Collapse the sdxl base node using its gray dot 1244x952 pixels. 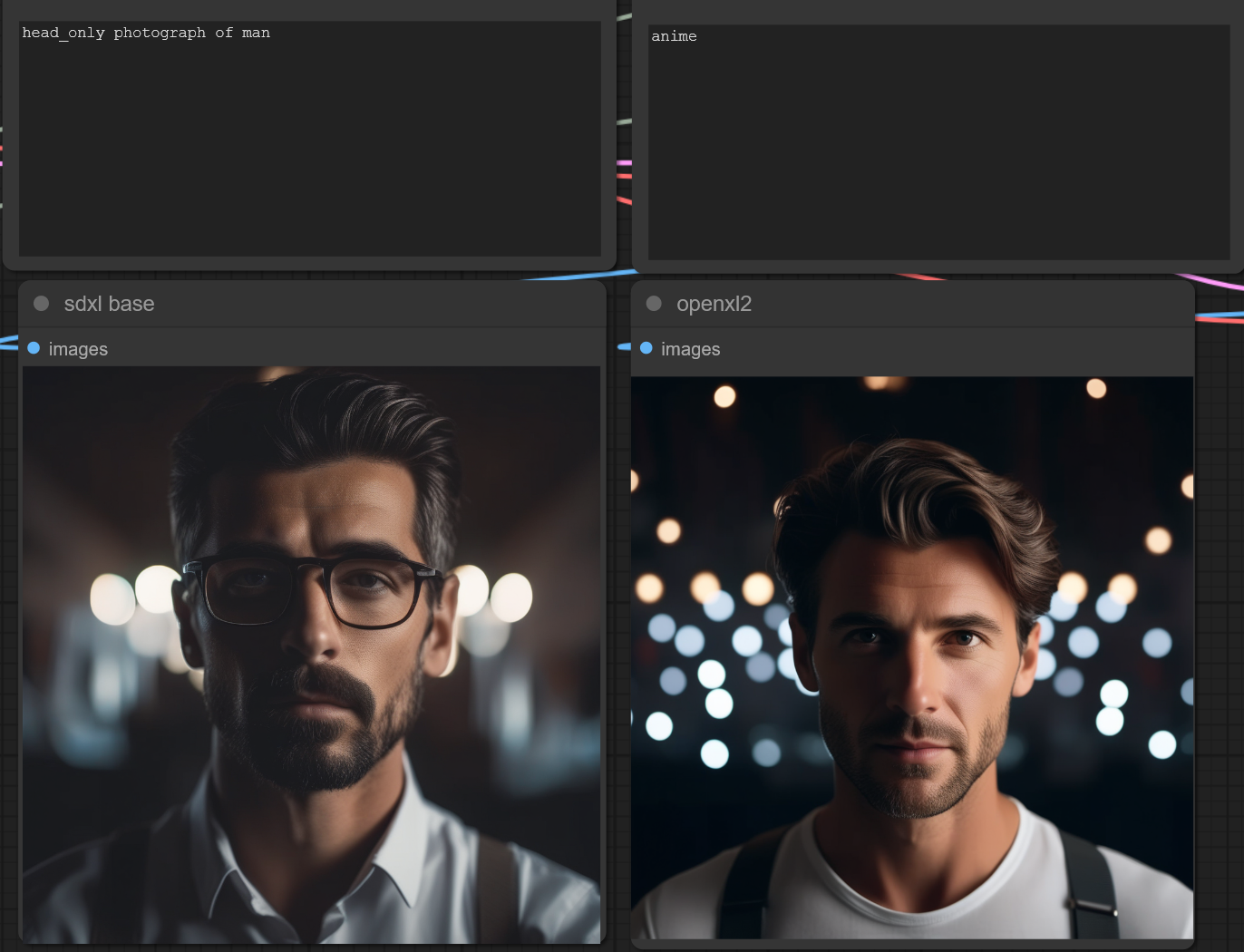click(41, 304)
